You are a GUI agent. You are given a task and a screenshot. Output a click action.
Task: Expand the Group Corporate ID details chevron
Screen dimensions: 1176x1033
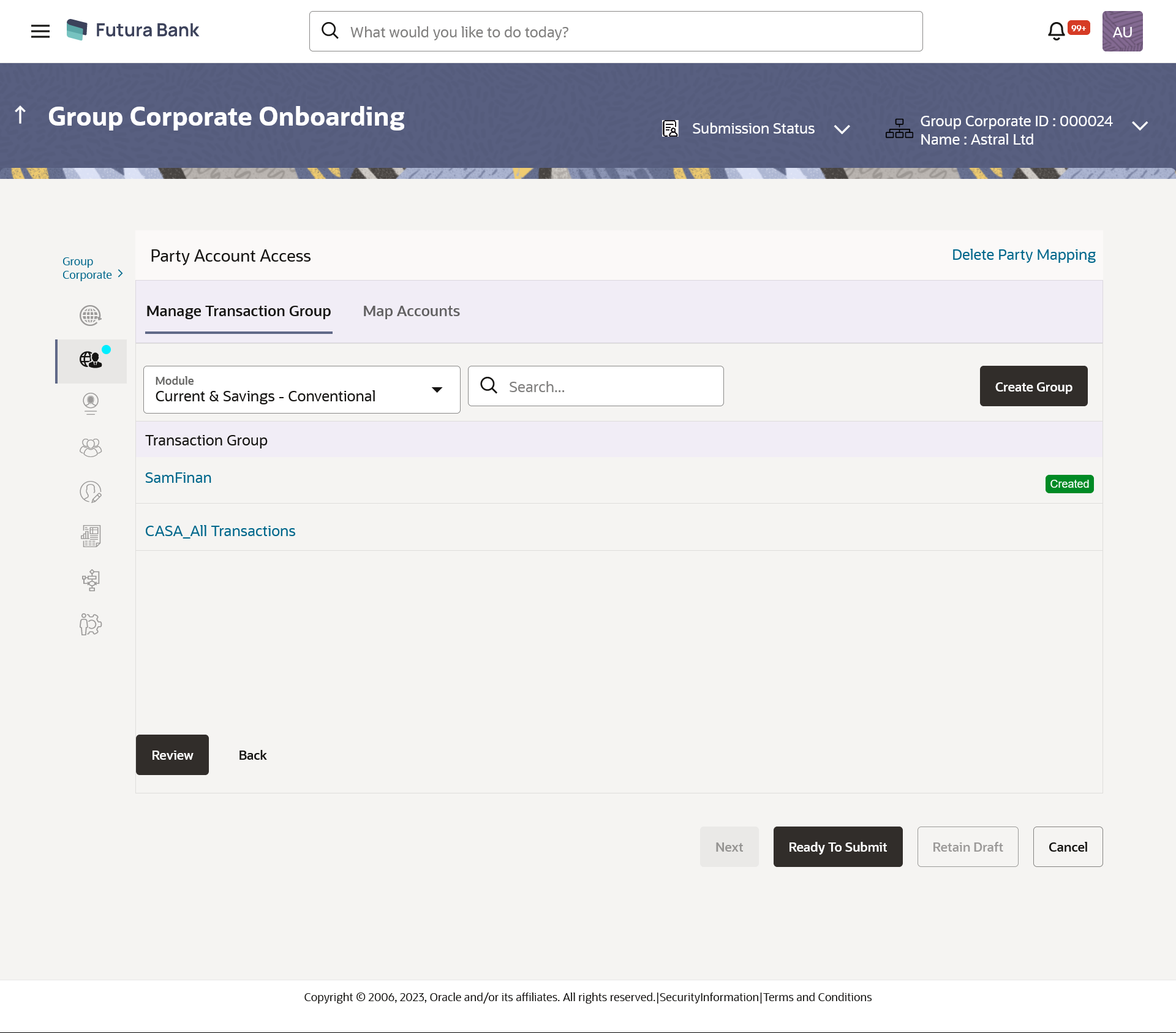pos(1139,126)
